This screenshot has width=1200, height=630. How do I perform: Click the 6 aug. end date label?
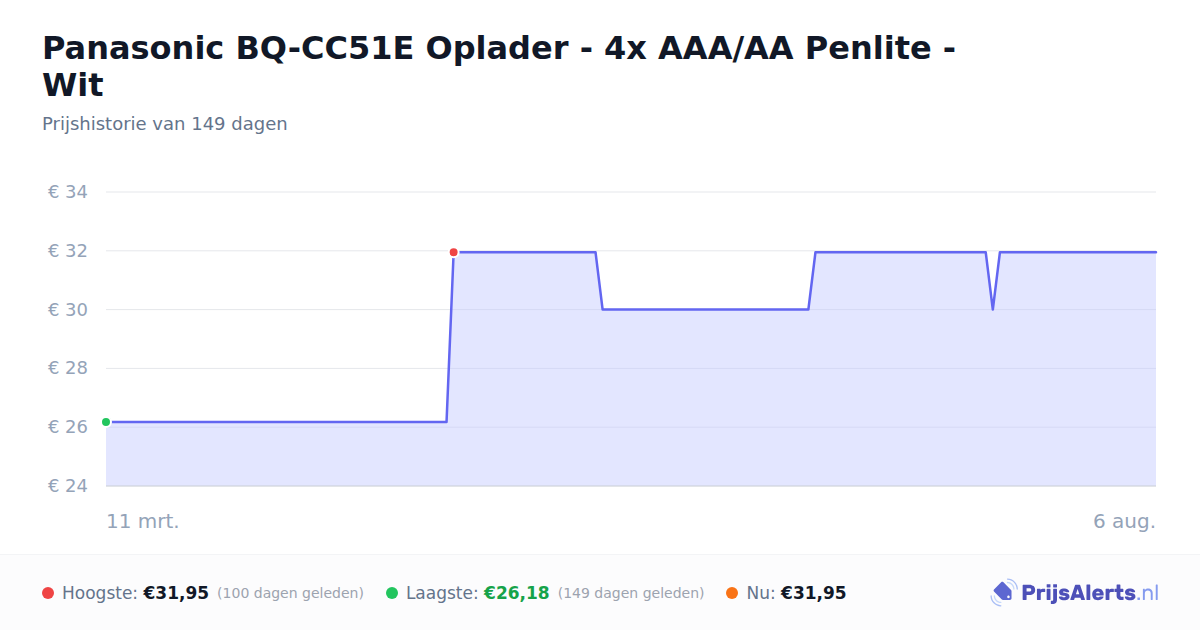1124,521
